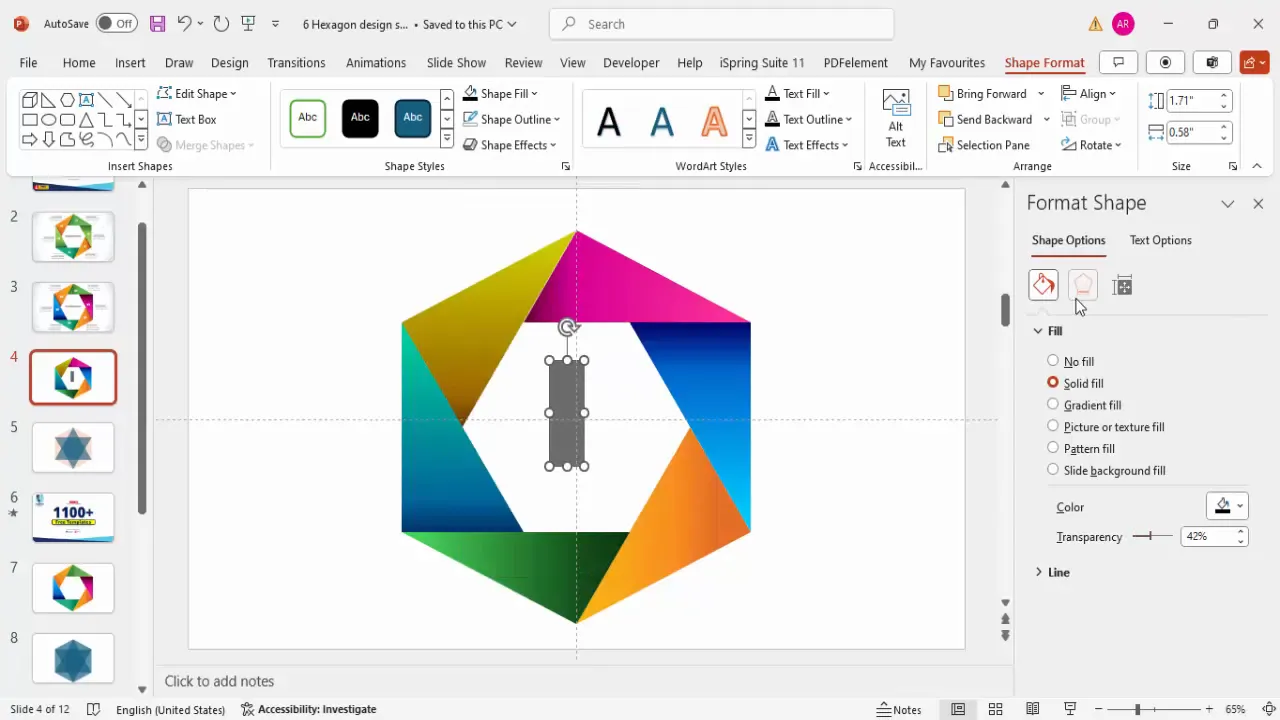This screenshot has width=1280, height=720.
Task: Open Shape Fill dropdown
Action: click(x=500, y=93)
